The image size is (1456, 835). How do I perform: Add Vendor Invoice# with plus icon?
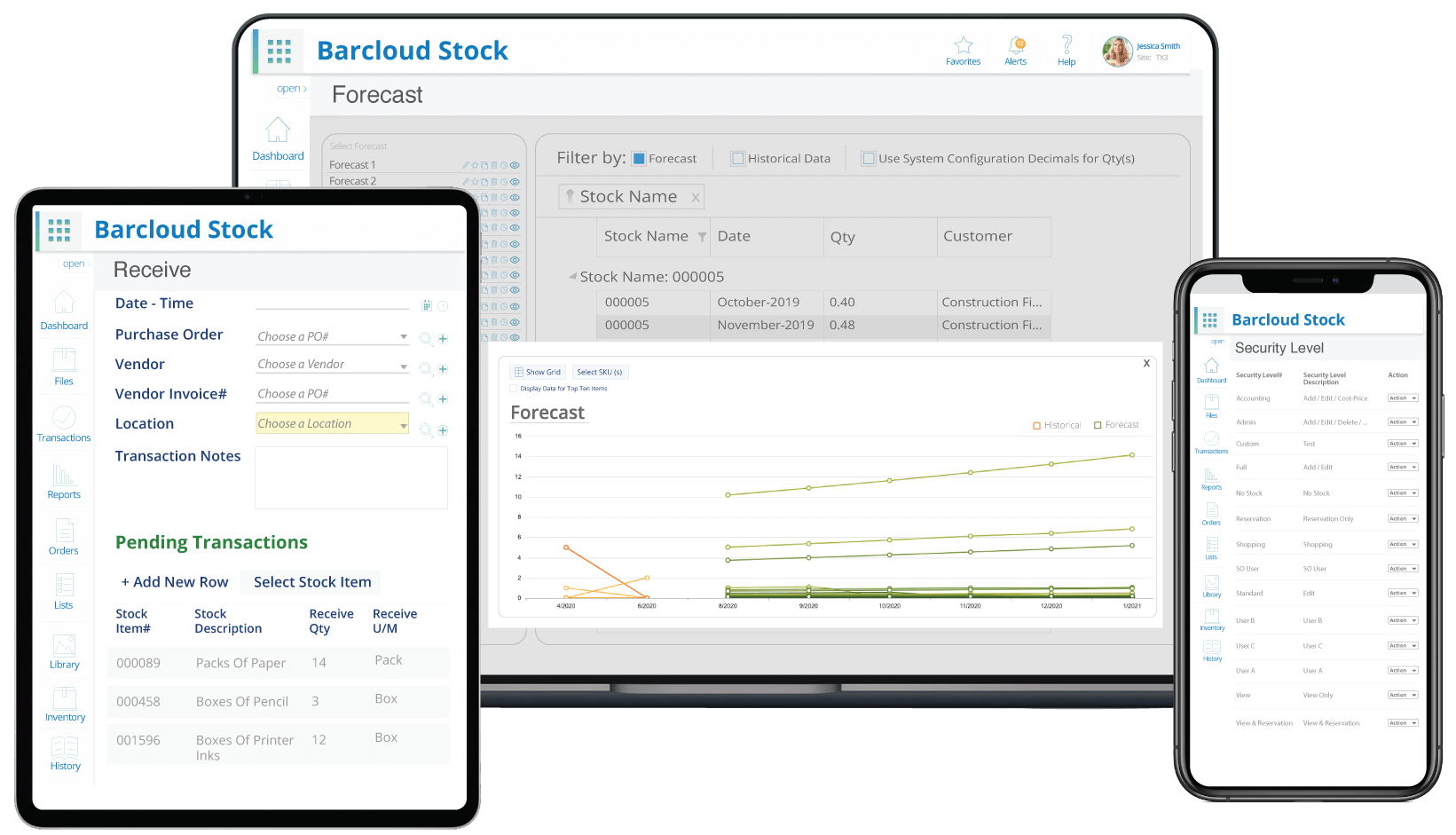point(443,398)
